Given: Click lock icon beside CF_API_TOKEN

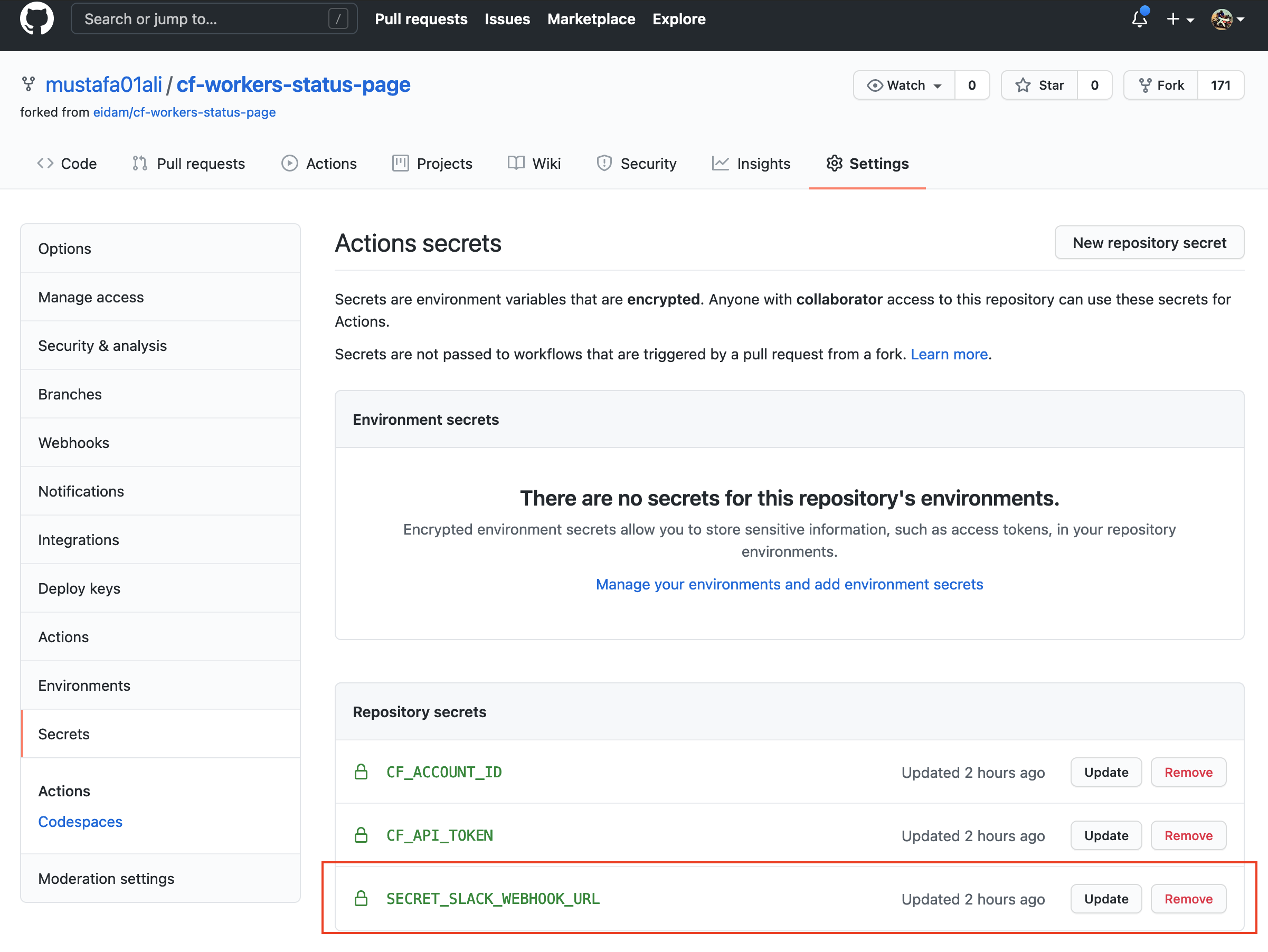Looking at the screenshot, I should point(361,835).
